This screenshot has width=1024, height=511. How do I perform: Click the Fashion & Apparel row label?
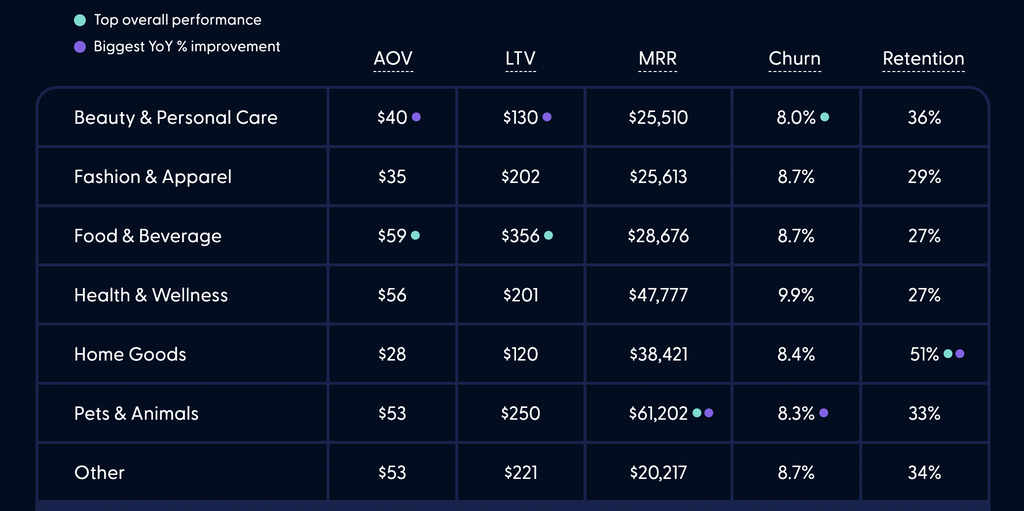coord(153,177)
